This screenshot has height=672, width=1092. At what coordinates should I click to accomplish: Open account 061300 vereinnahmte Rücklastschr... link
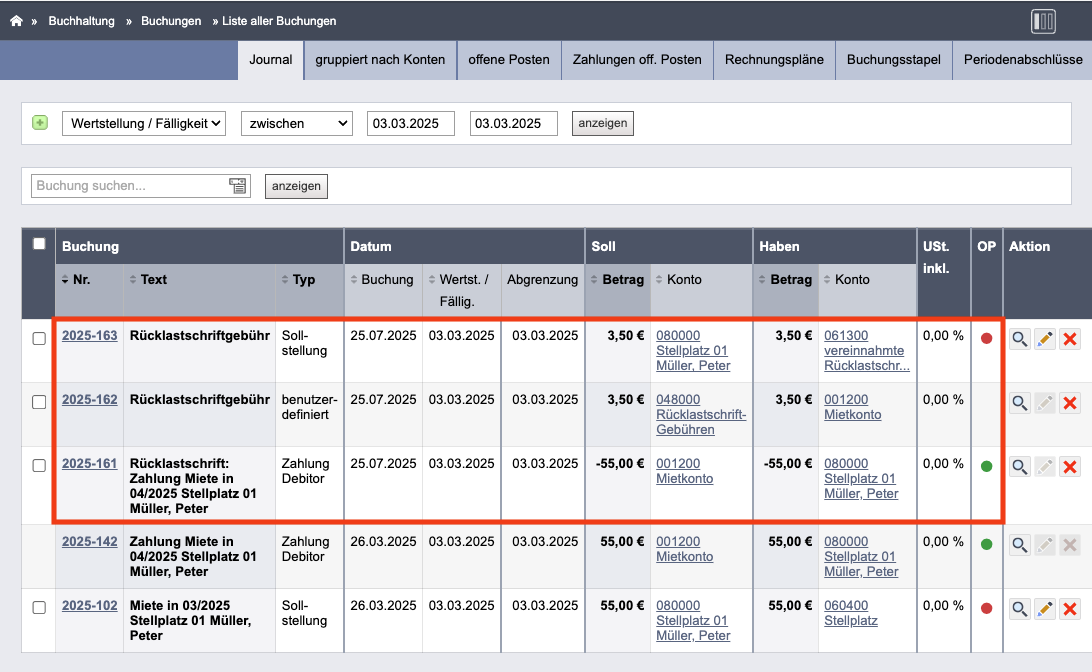(866, 350)
